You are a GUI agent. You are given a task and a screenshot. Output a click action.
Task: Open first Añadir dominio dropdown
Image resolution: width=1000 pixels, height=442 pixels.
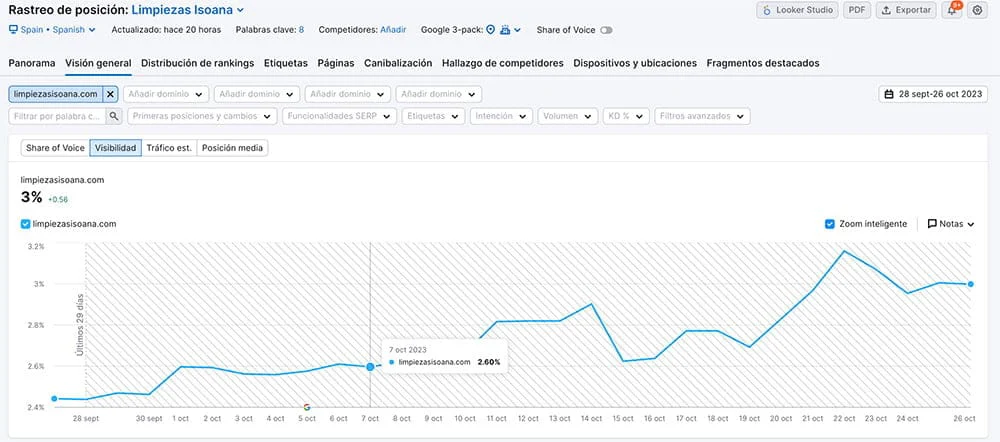166,94
